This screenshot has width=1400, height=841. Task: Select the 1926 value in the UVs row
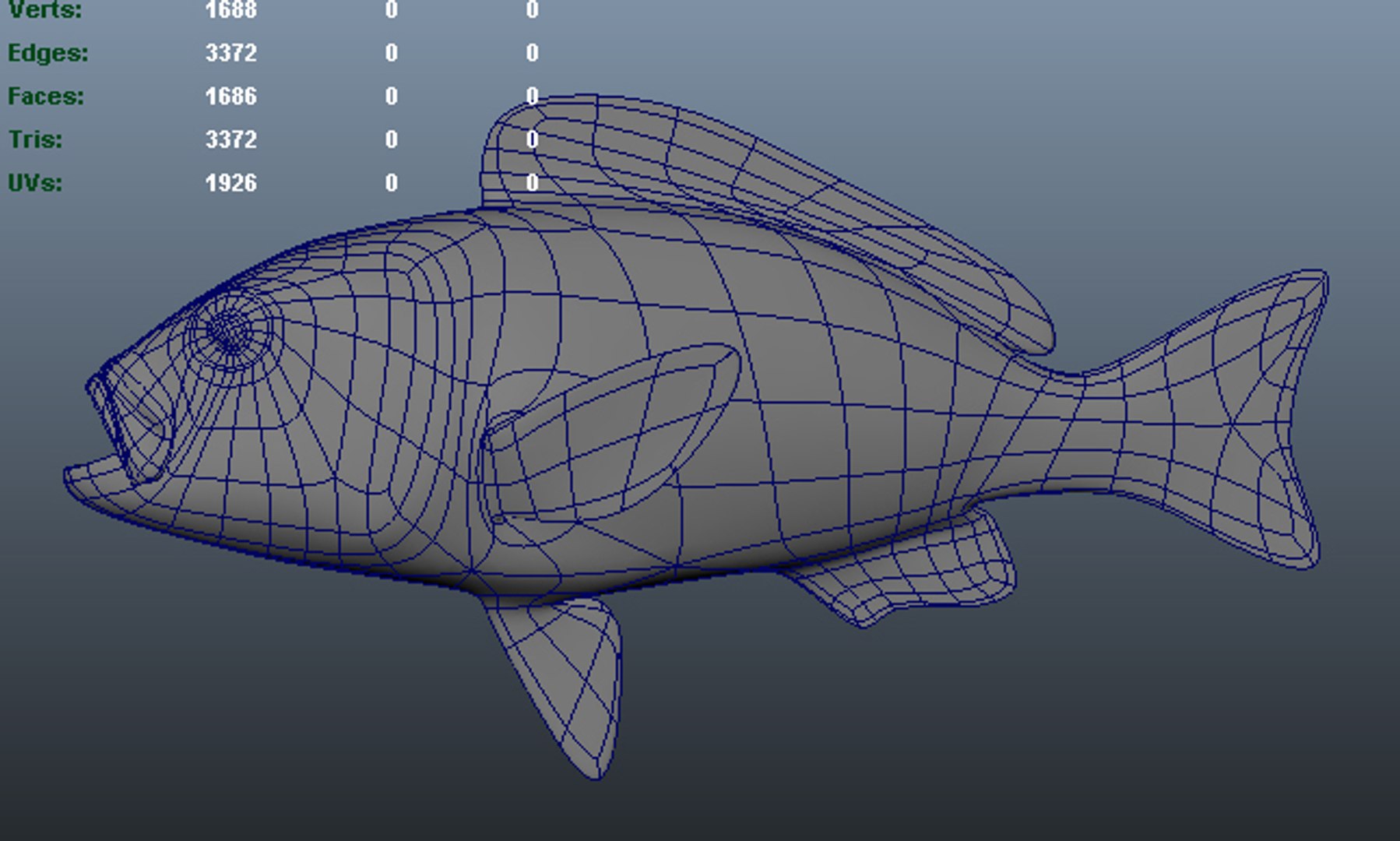point(231,183)
